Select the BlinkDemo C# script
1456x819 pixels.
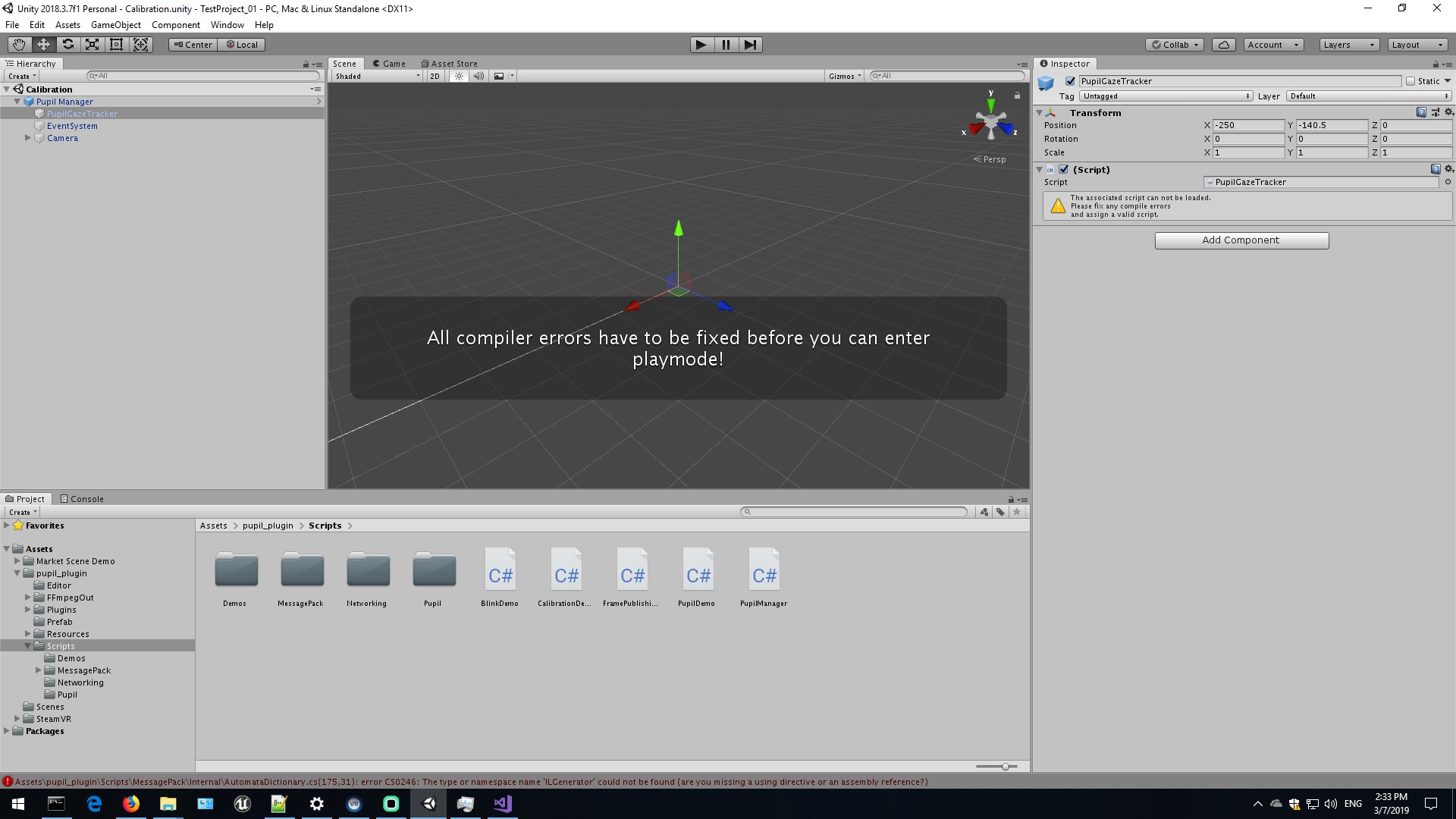(x=500, y=578)
